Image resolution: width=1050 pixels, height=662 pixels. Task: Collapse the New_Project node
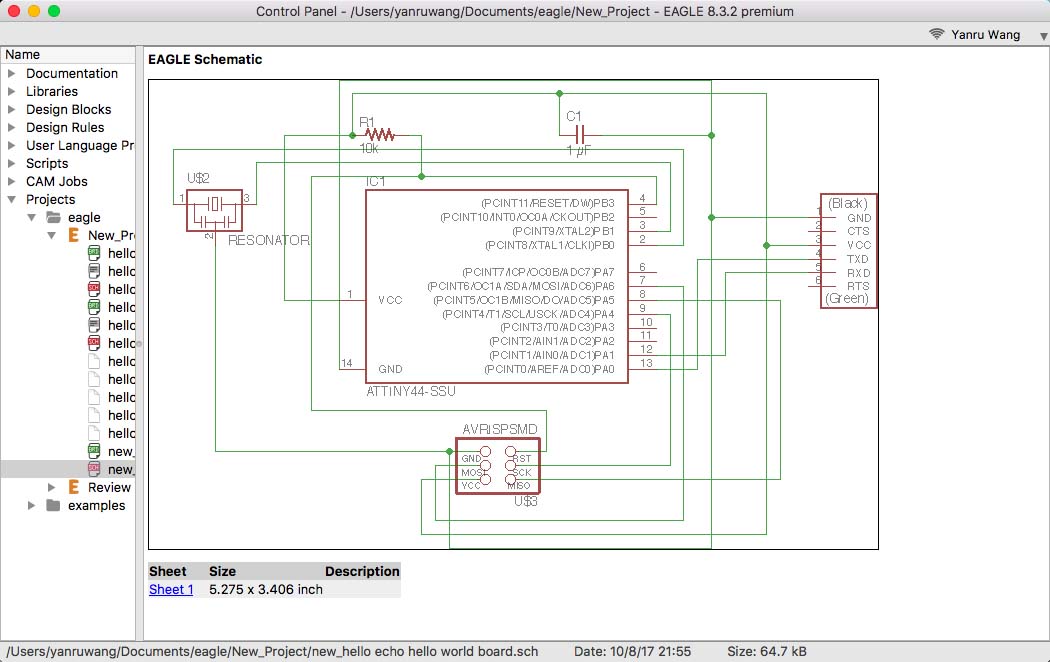pyautogui.click(x=52, y=236)
